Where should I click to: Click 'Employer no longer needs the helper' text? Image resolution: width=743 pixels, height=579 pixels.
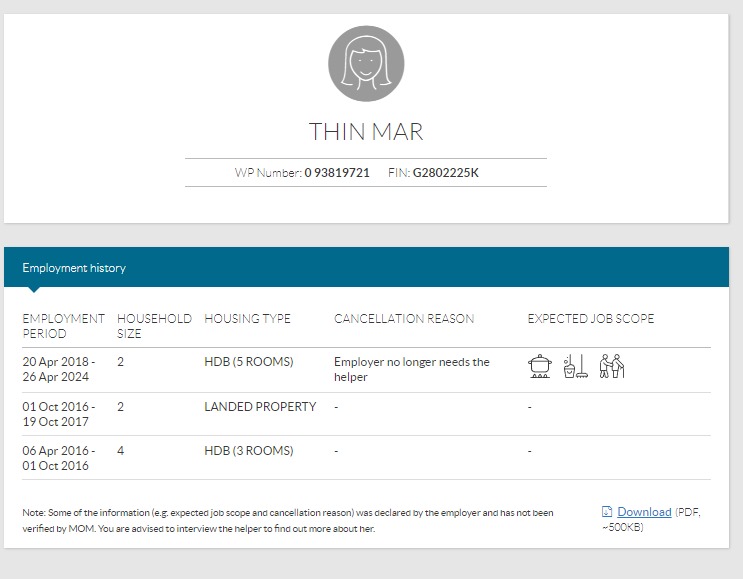tap(411, 369)
